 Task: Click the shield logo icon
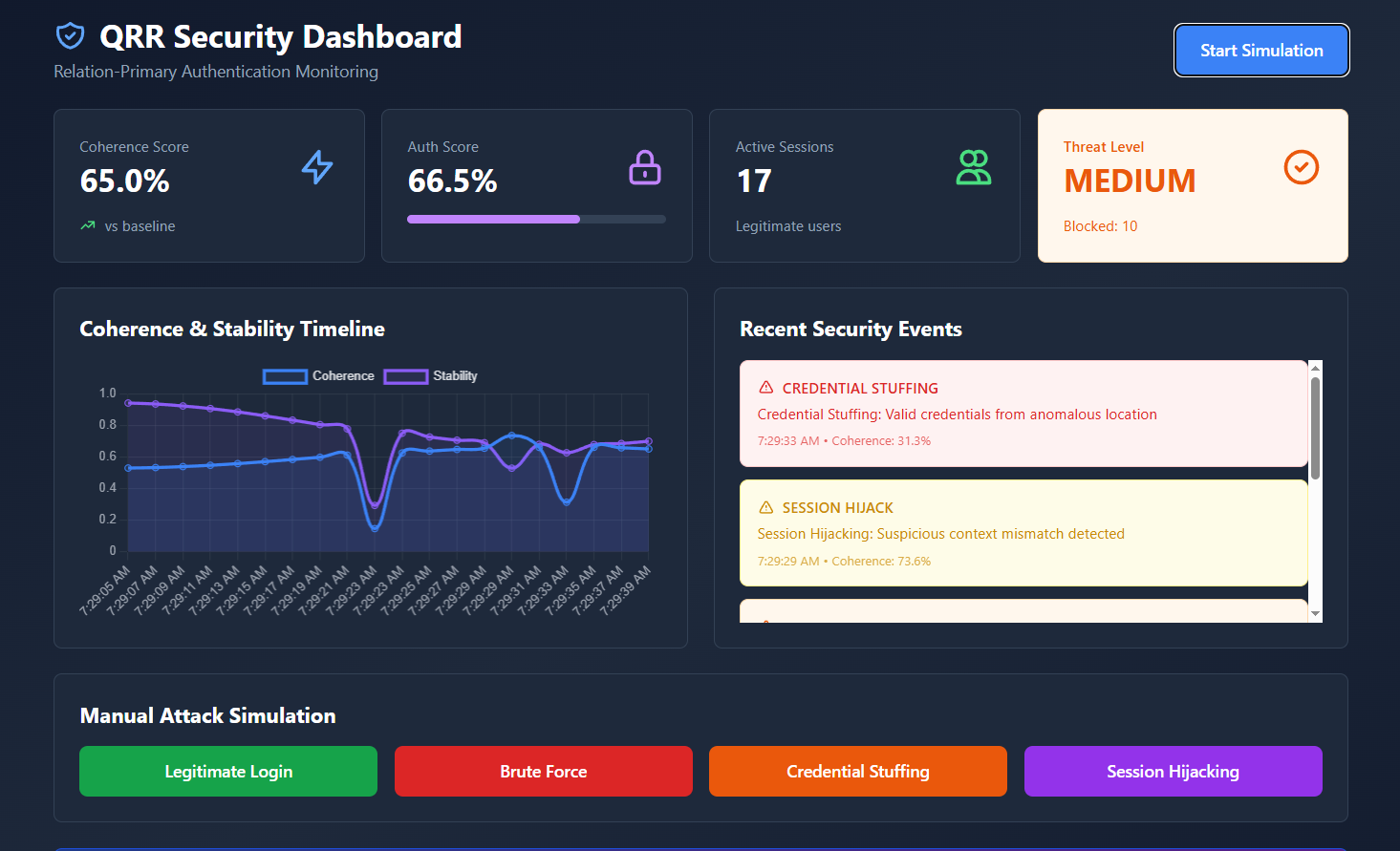click(x=71, y=35)
